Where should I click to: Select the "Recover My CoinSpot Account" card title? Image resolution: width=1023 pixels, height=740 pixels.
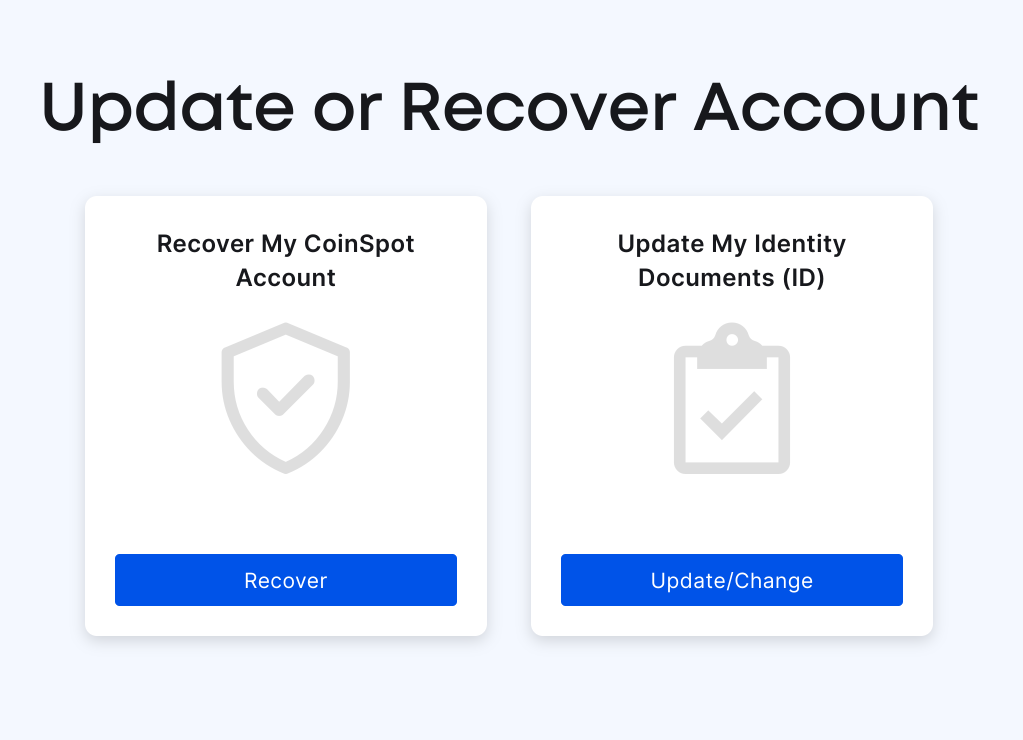pos(286,261)
